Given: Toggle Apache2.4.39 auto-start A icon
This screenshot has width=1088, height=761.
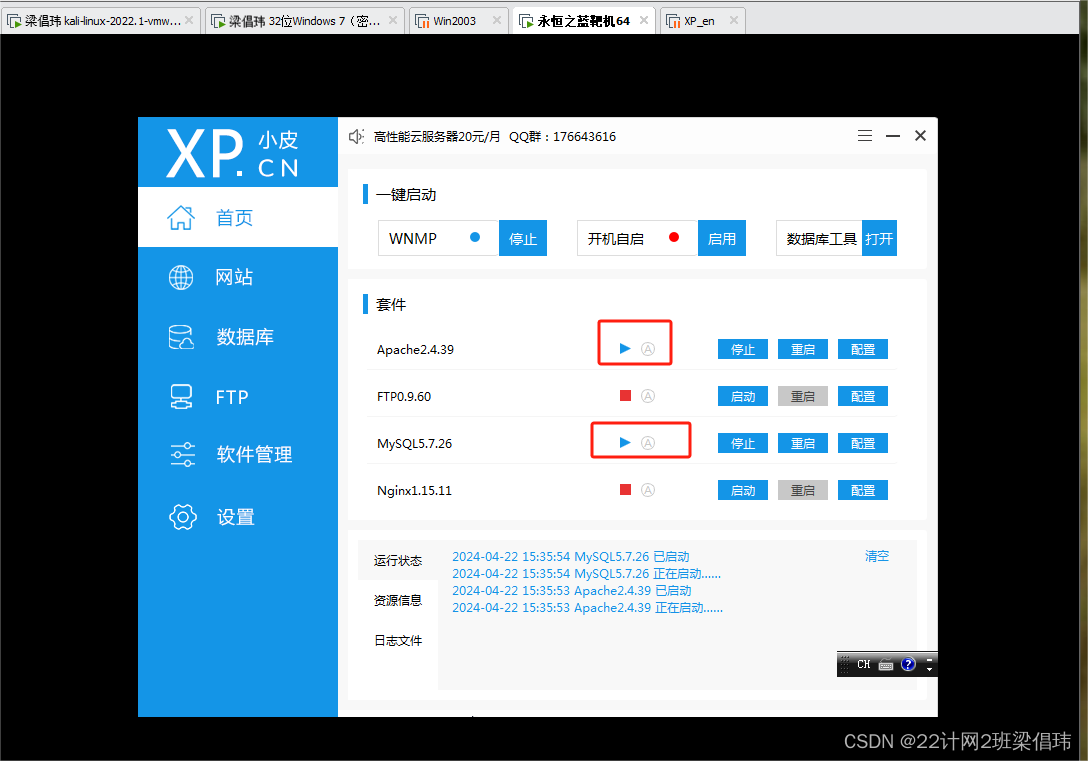Looking at the screenshot, I should (647, 349).
